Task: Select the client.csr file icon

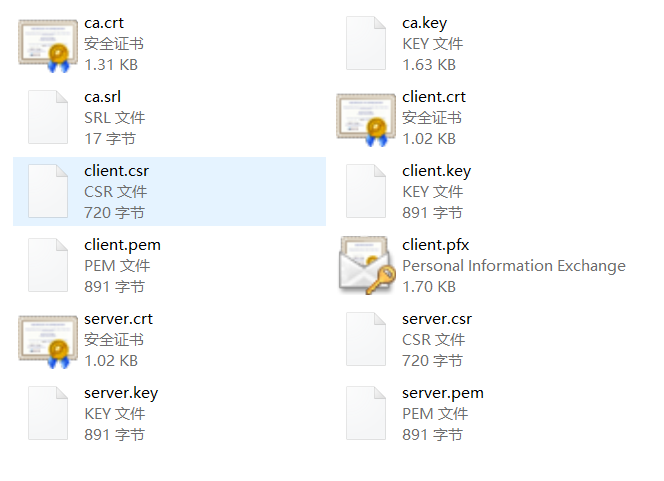Action: pos(48,192)
